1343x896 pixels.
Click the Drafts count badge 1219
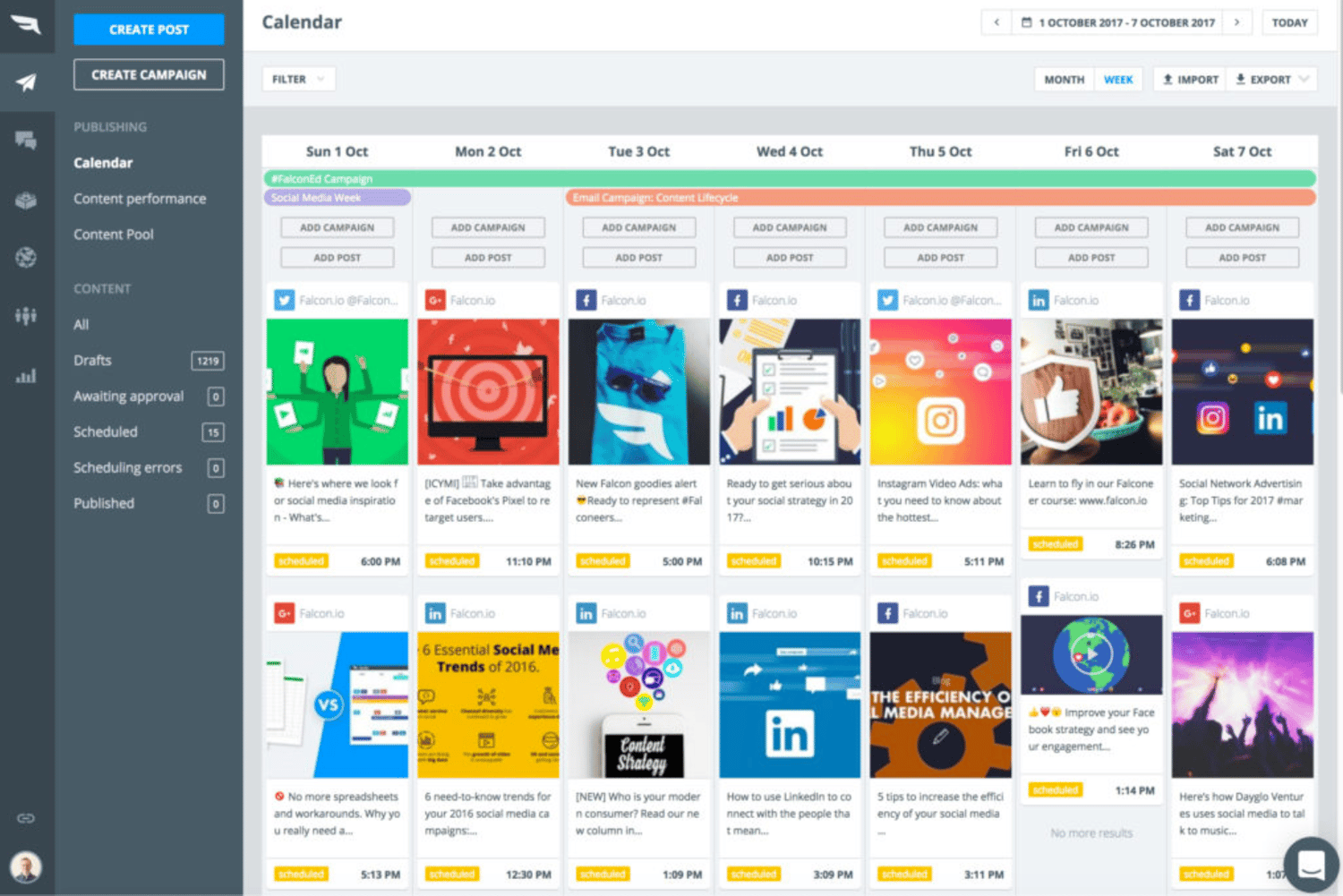[208, 361]
